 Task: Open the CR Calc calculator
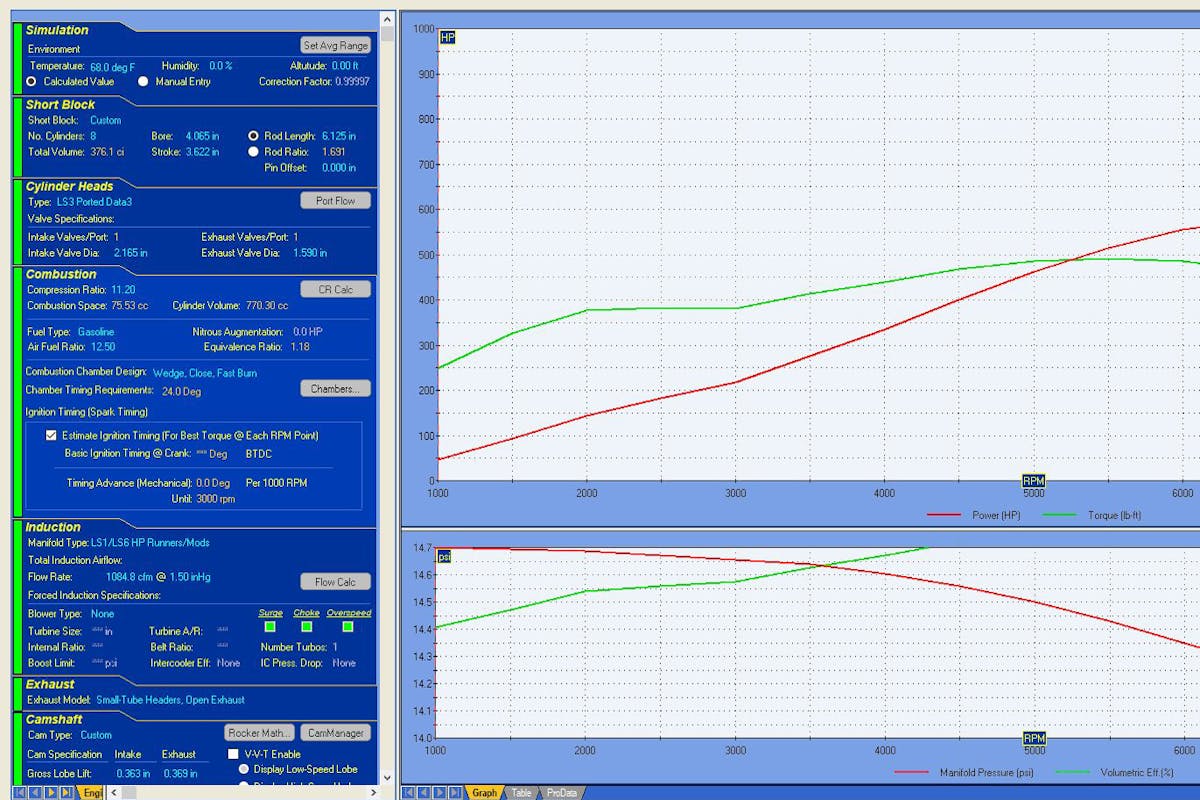(x=335, y=289)
